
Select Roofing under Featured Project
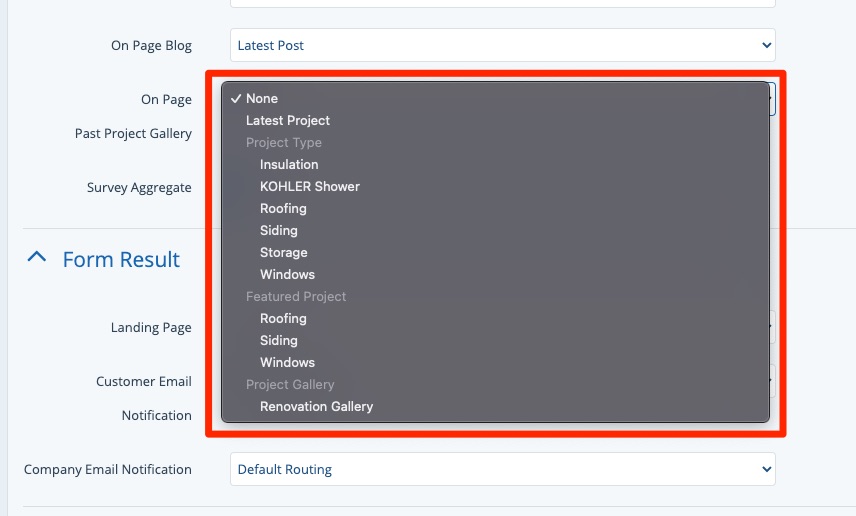[283, 318]
